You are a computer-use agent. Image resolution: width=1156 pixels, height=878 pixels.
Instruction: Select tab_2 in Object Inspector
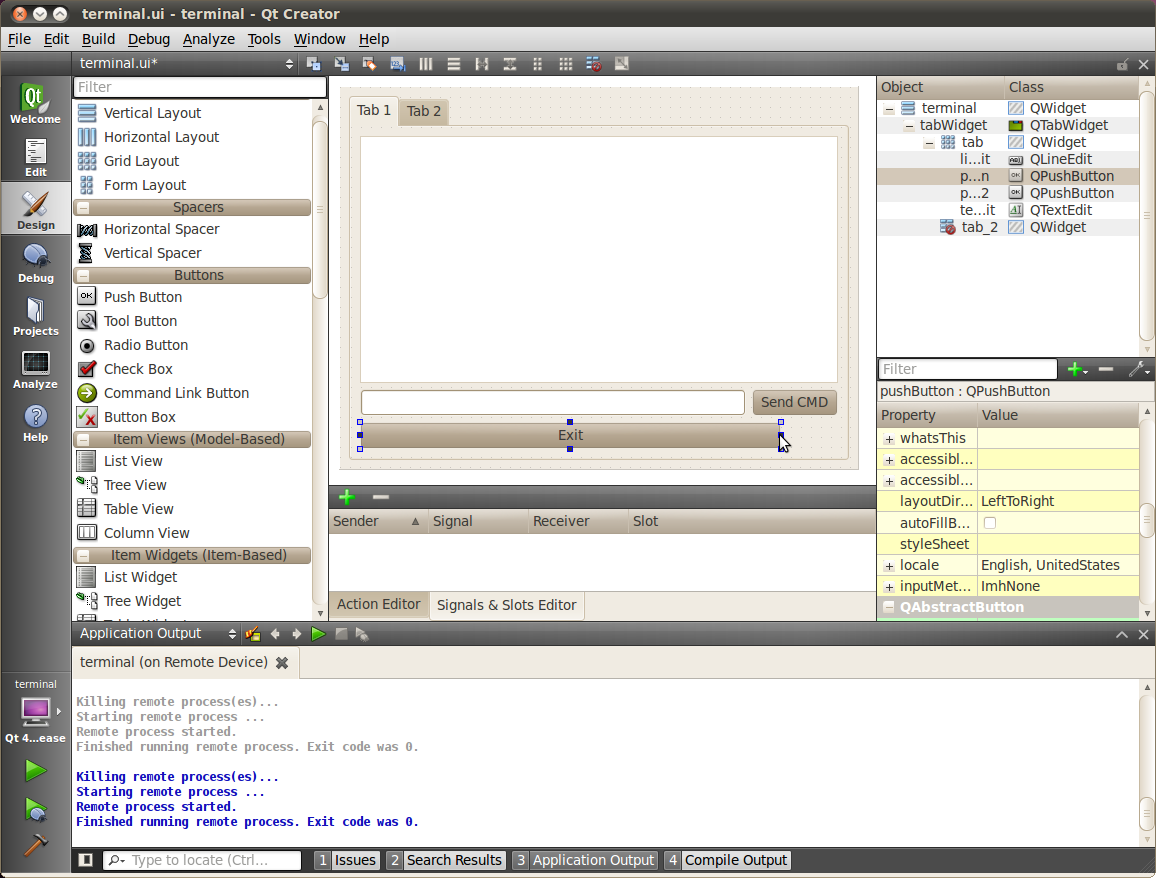[979, 228]
